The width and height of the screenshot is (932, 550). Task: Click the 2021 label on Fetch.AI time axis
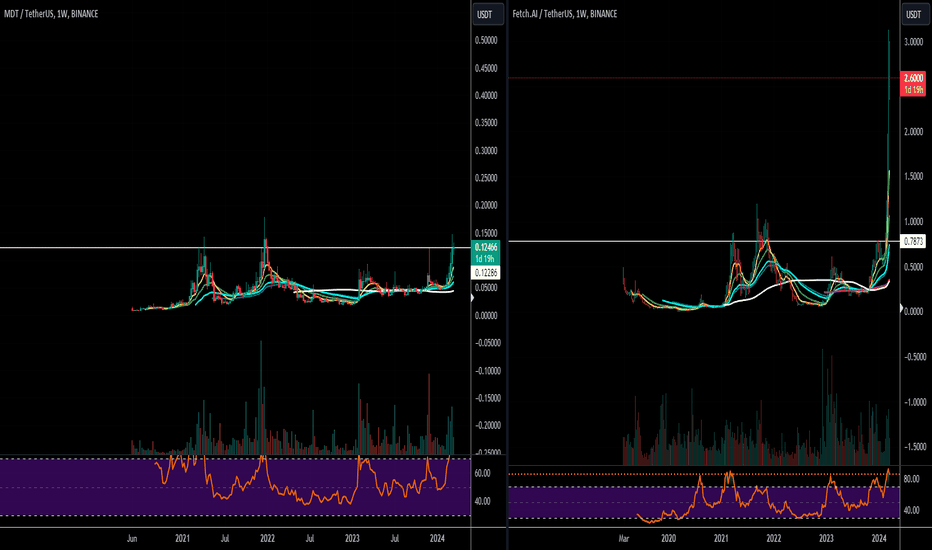[x=721, y=539]
